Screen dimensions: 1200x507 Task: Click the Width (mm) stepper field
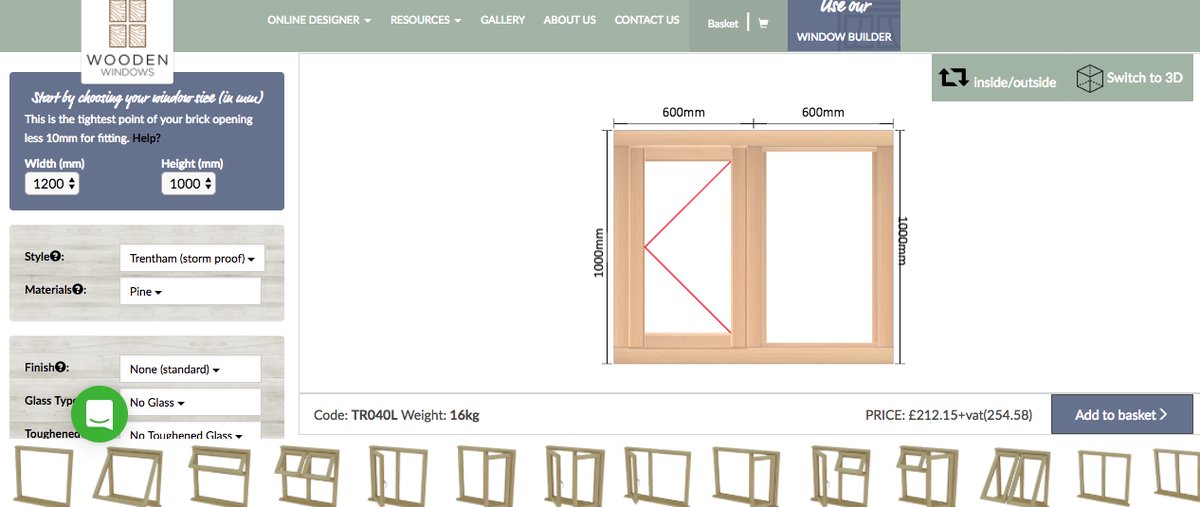(52, 184)
